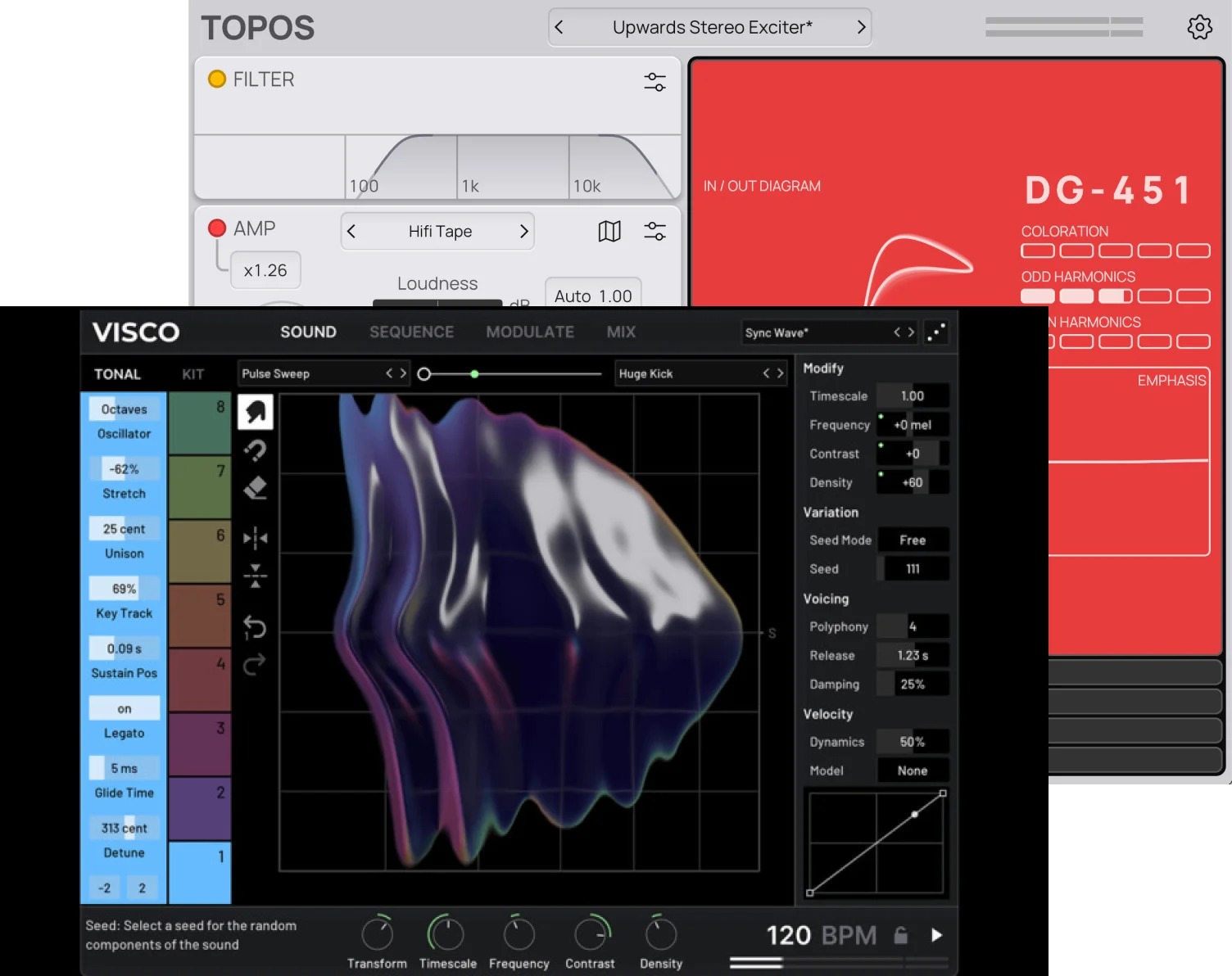The height and width of the screenshot is (976, 1232).
Task: Undo the last edit in VISCO
Action: [255, 626]
